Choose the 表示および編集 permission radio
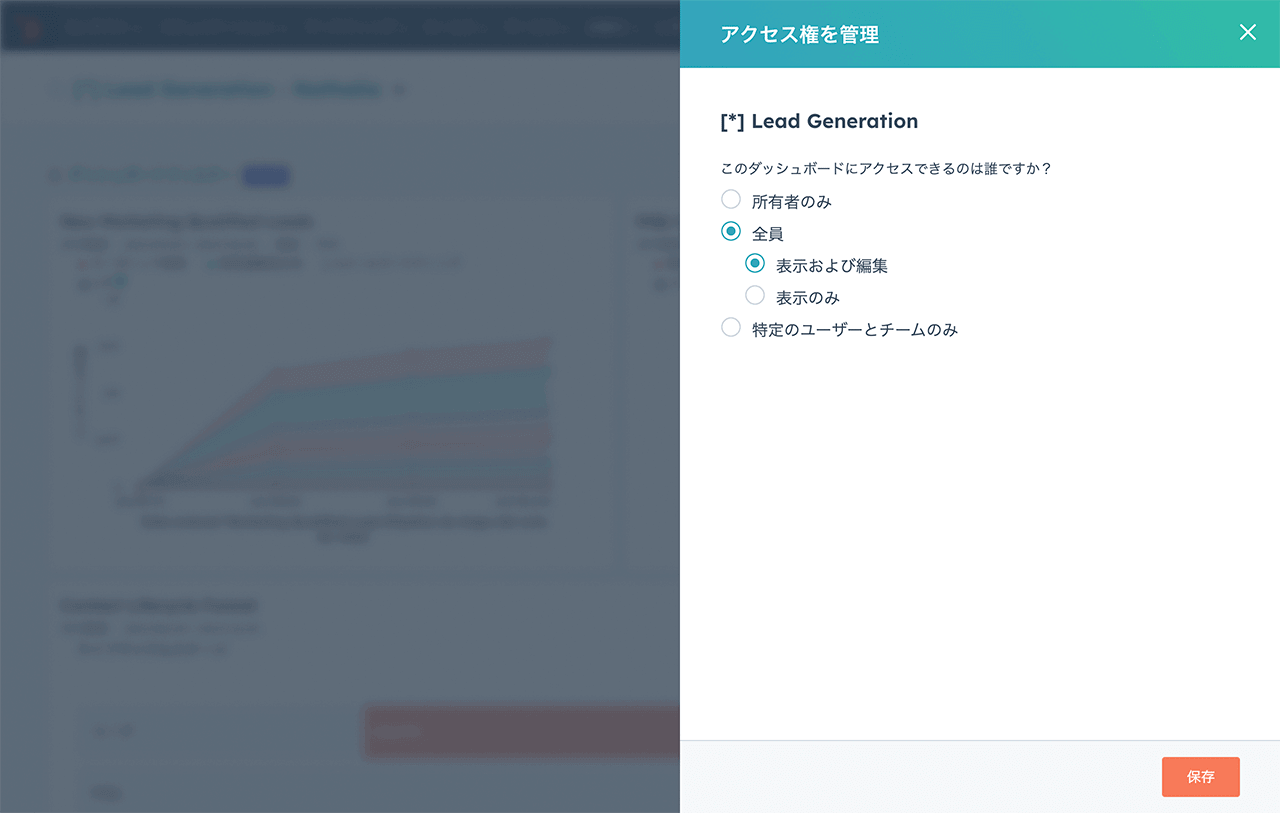Image resolution: width=1280 pixels, height=813 pixels. [x=755, y=264]
